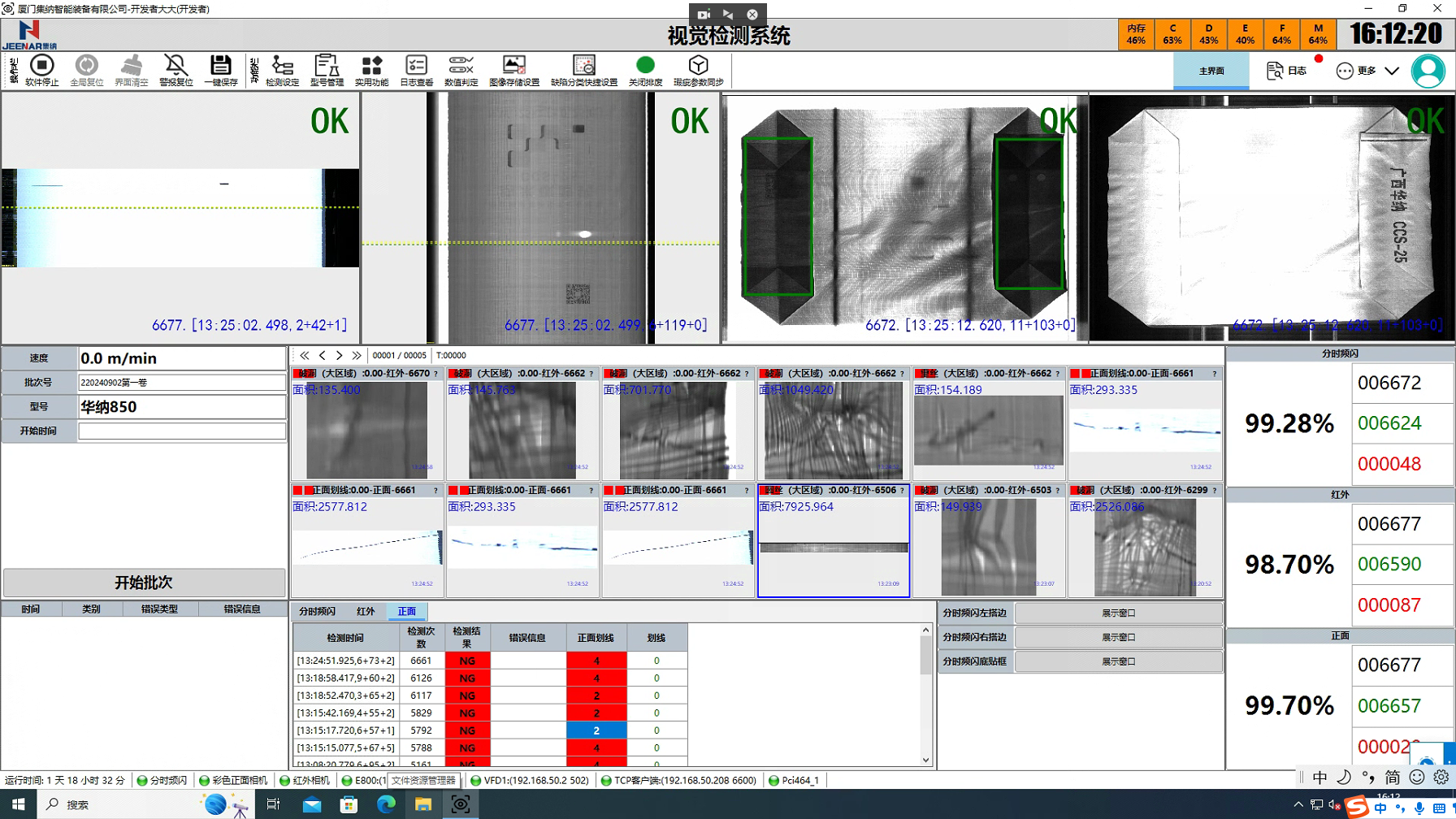Image resolution: width=1456 pixels, height=819 pixels.
Task: Select table row with 检测次数 5792
Action: (x=491, y=730)
